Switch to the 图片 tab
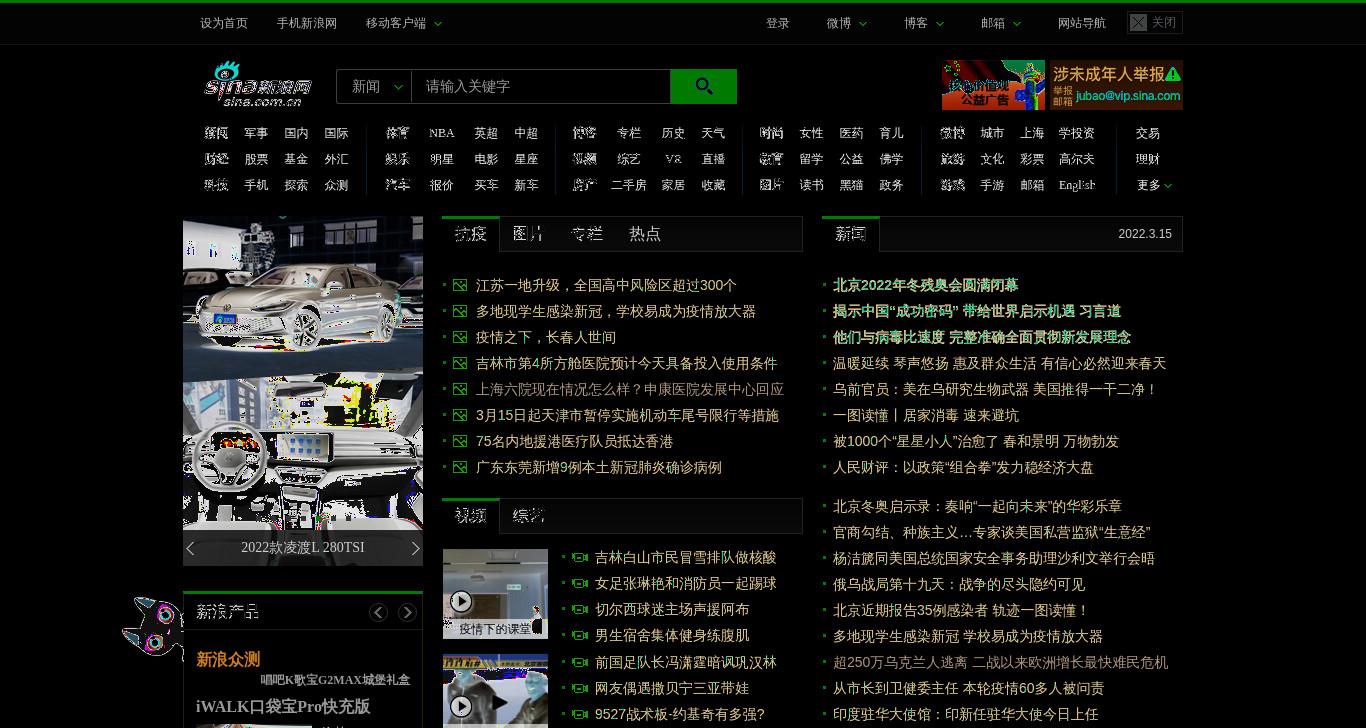Viewport: 1366px width, 728px height. pos(528,233)
